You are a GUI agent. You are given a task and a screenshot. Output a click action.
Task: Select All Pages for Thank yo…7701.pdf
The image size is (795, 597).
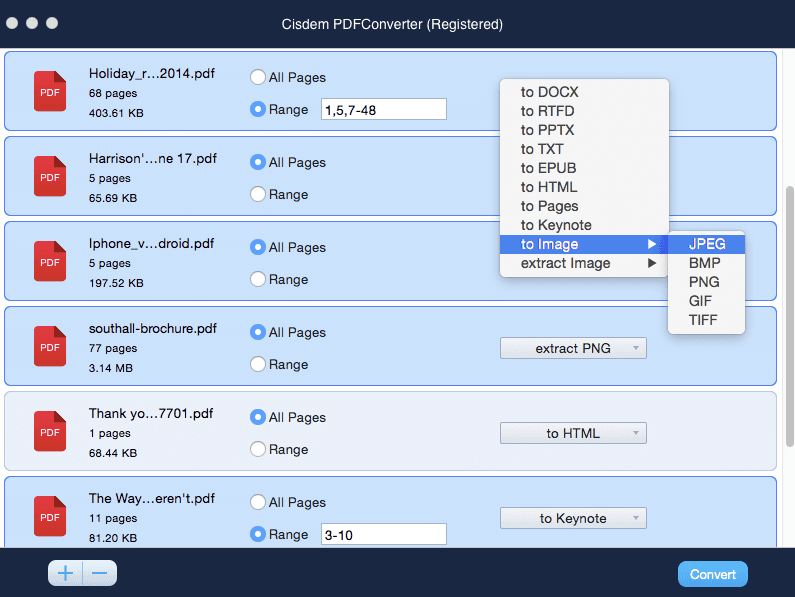(x=258, y=417)
